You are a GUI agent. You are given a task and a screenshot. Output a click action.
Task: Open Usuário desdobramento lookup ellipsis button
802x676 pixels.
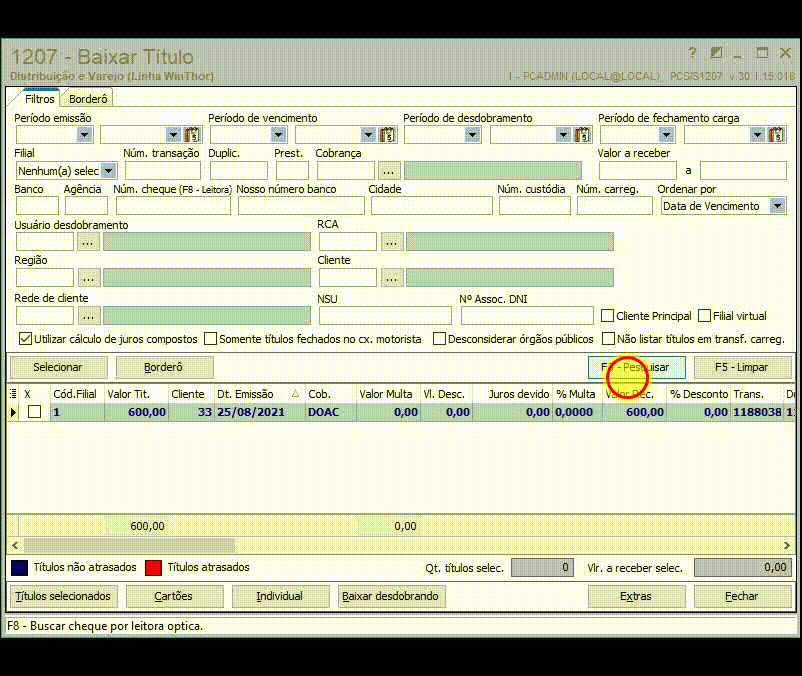point(88,242)
